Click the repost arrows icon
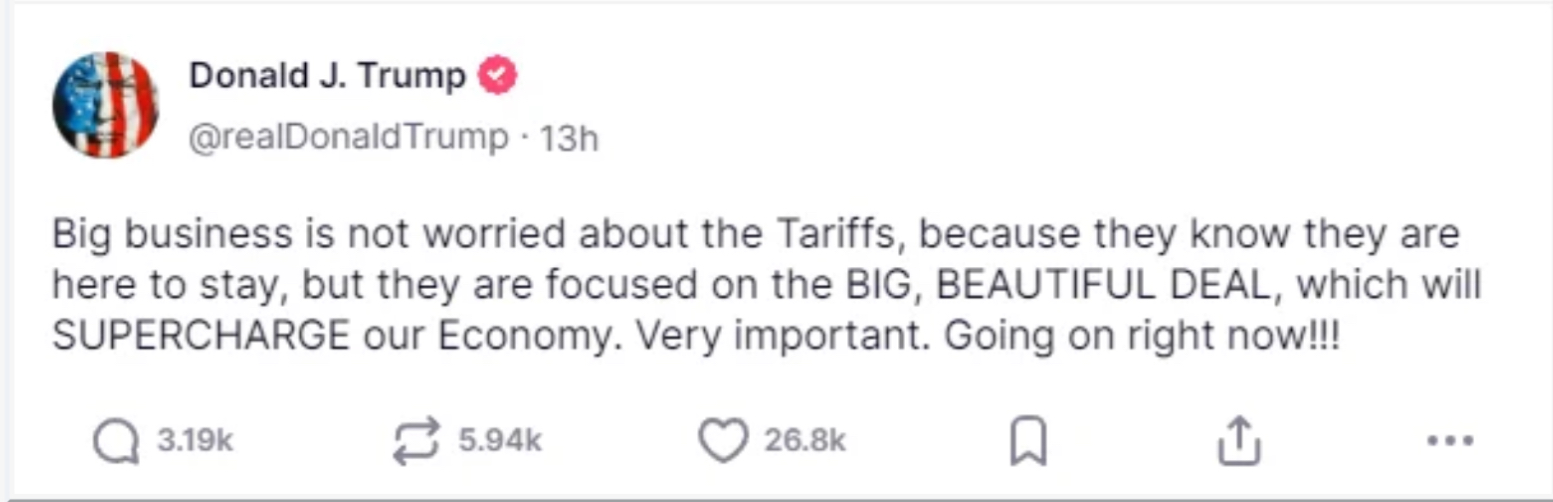1553x502 pixels. tap(416, 441)
